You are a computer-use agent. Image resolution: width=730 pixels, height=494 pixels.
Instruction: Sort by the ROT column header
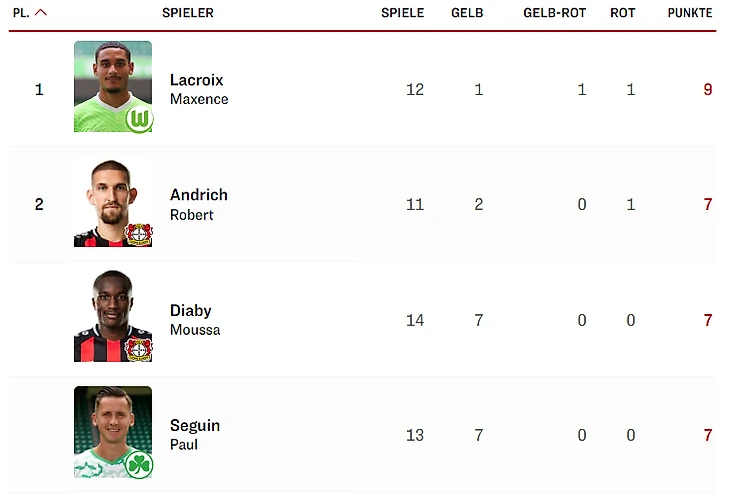622,13
